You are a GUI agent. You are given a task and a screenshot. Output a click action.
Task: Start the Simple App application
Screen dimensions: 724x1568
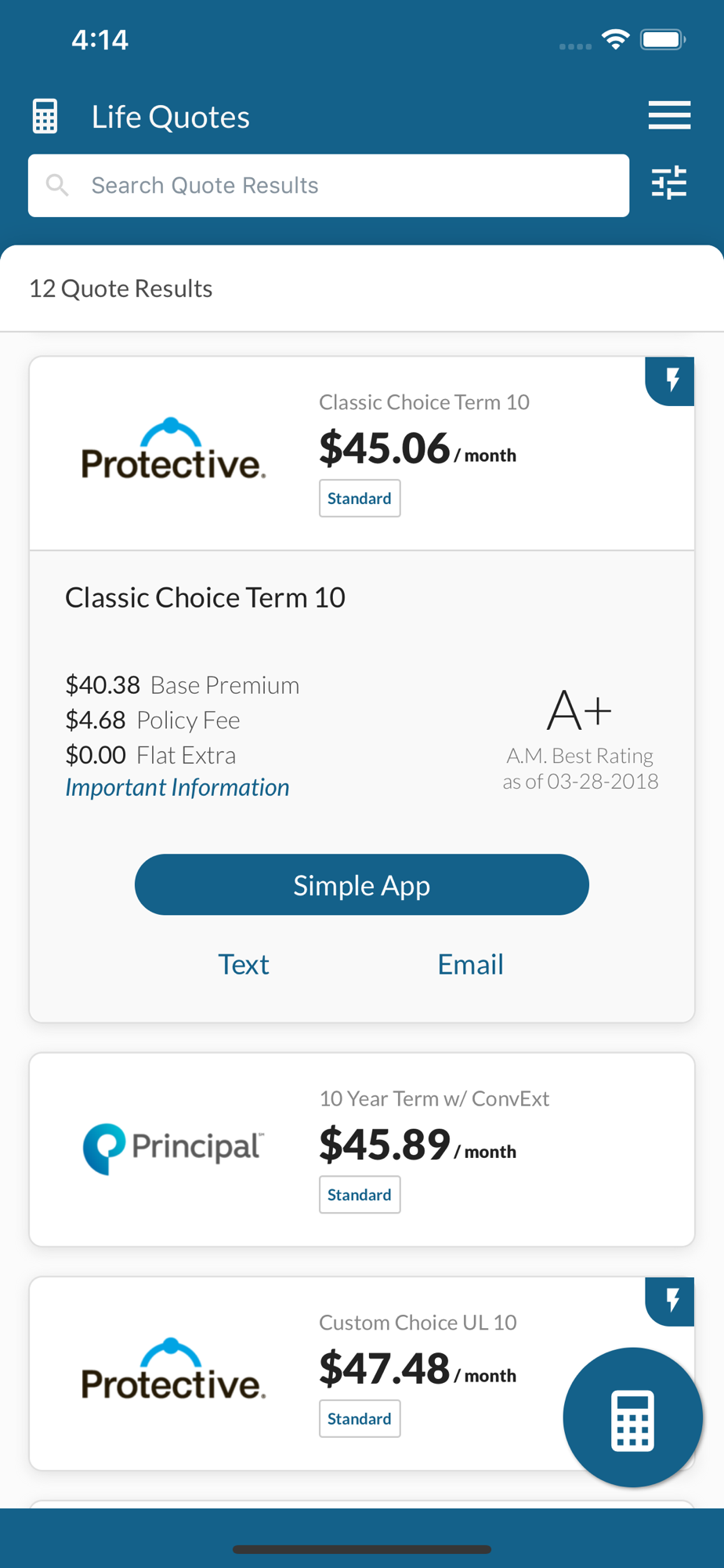(362, 885)
